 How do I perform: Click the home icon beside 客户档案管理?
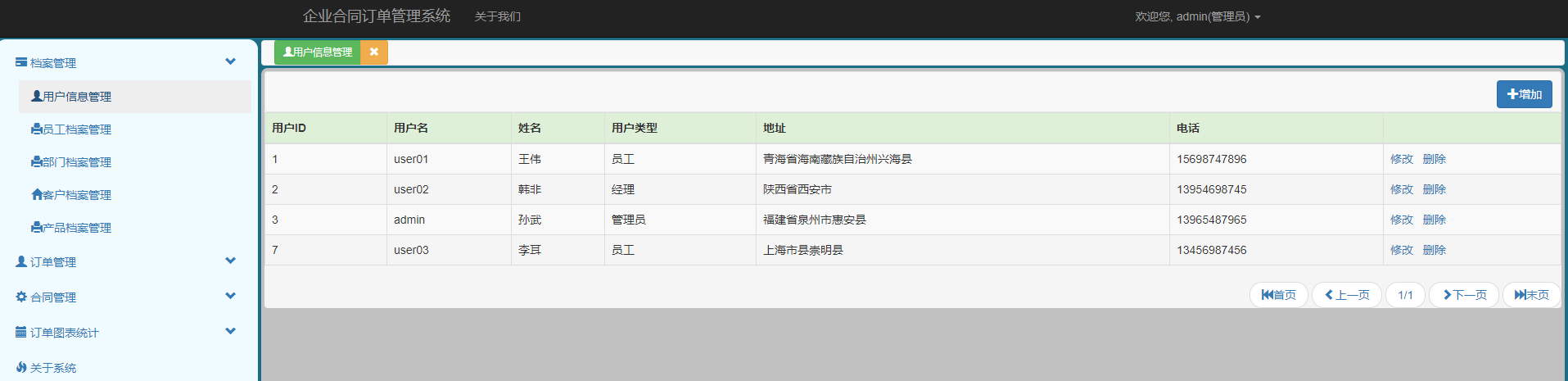[x=37, y=194]
